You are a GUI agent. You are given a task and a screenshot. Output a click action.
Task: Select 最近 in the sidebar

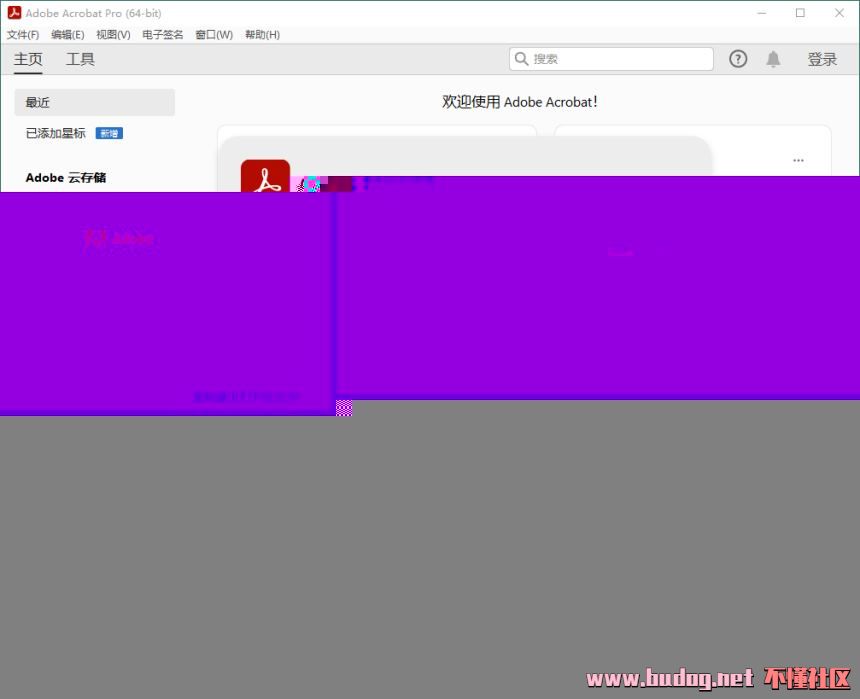(x=94, y=102)
